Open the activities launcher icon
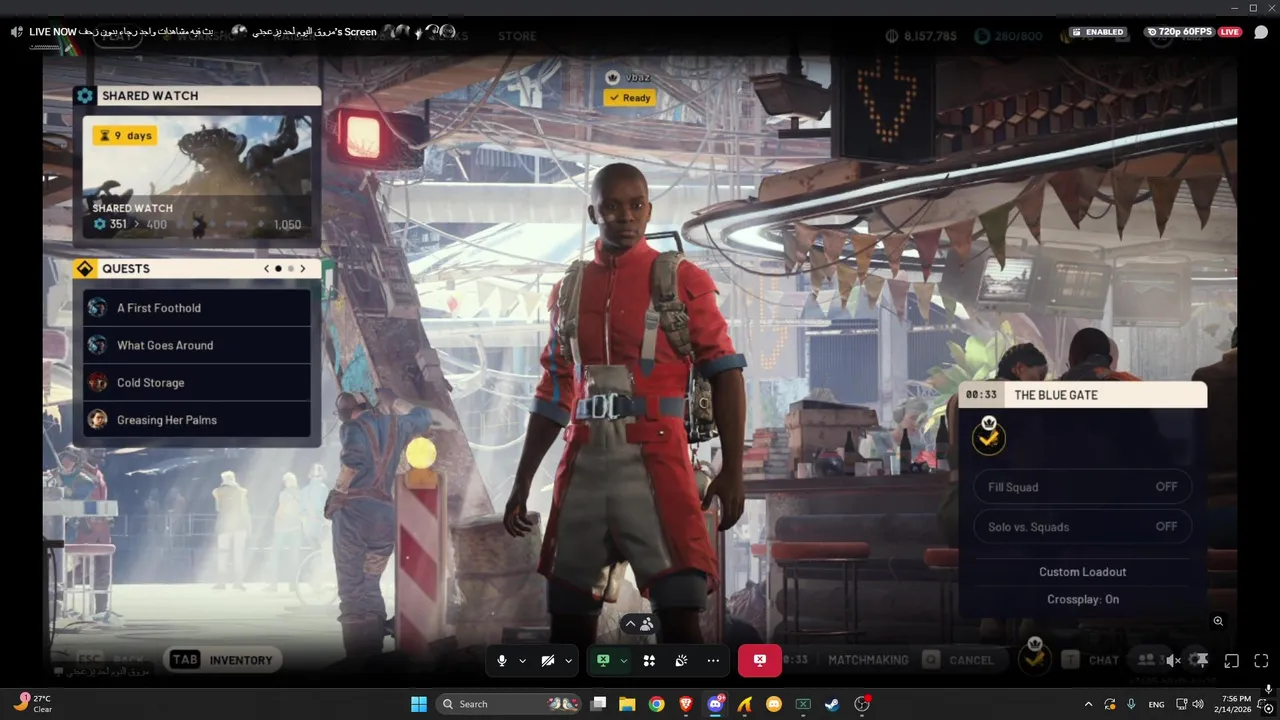Viewport: 1280px width, 720px height. (649, 661)
